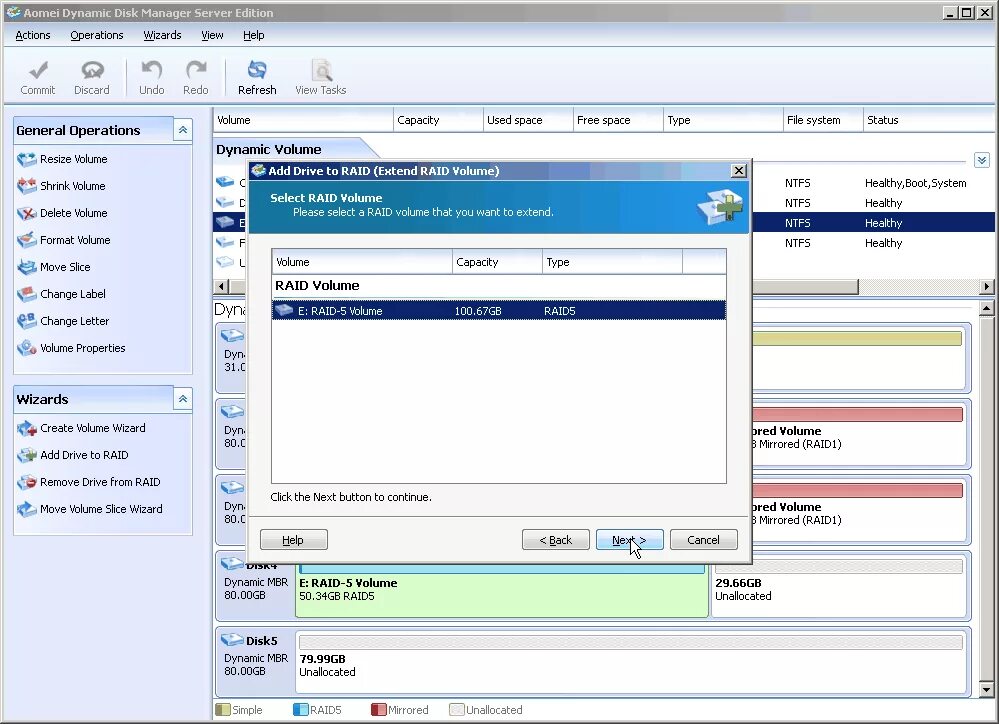The width and height of the screenshot is (999, 724).
Task: Open the Wizards menu
Action: coord(162,35)
